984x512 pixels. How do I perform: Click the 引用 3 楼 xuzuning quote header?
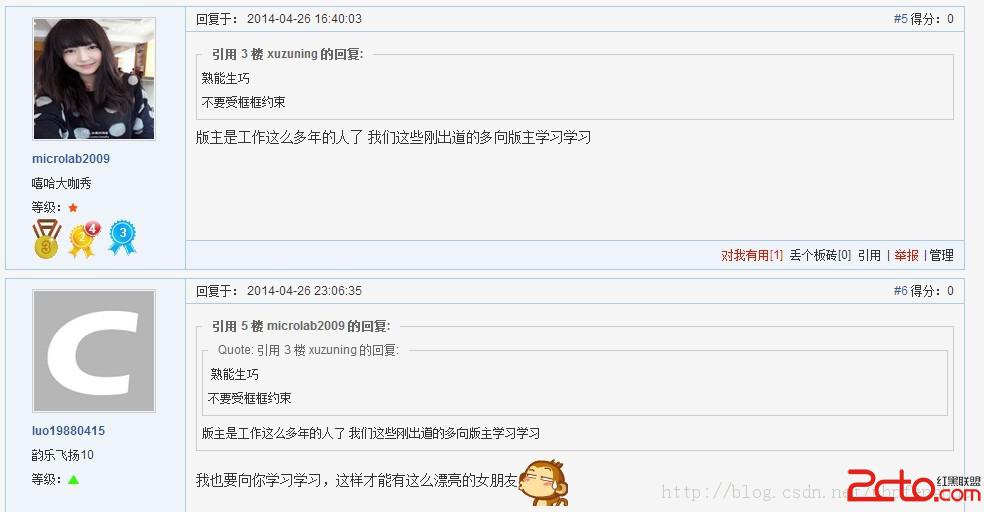287,55
